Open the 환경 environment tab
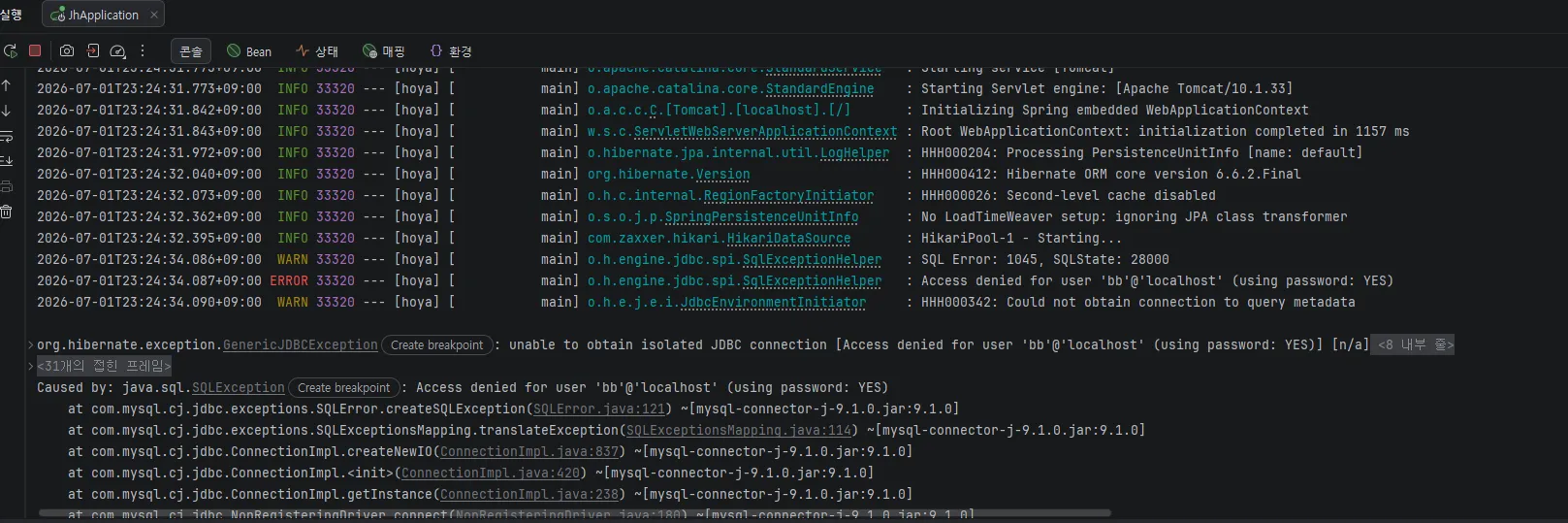The height and width of the screenshot is (523, 1568). [451, 51]
